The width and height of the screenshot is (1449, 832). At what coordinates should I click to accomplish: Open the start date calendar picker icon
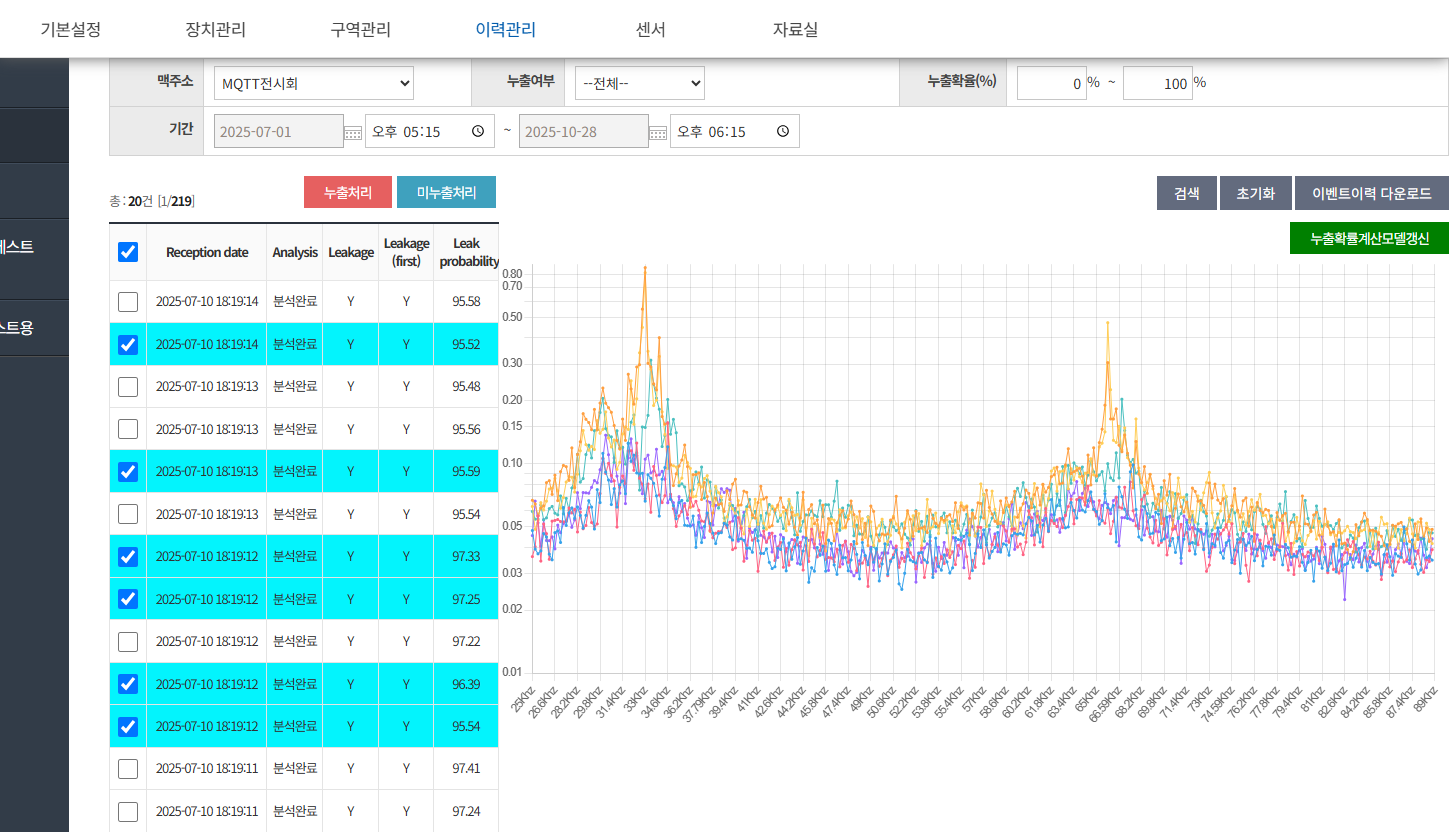click(353, 132)
